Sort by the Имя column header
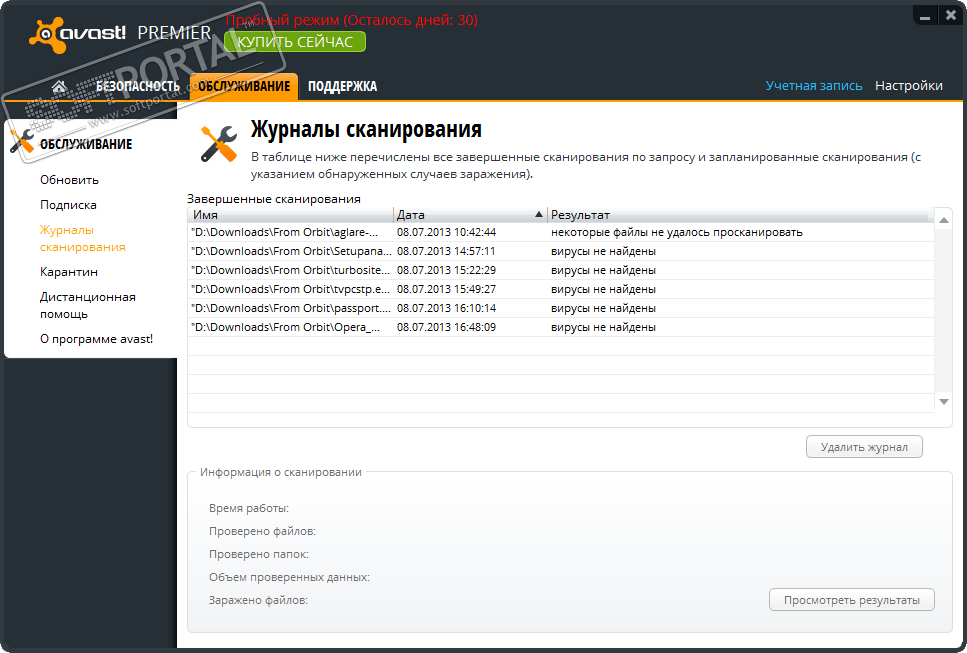 click(x=290, y=215)
